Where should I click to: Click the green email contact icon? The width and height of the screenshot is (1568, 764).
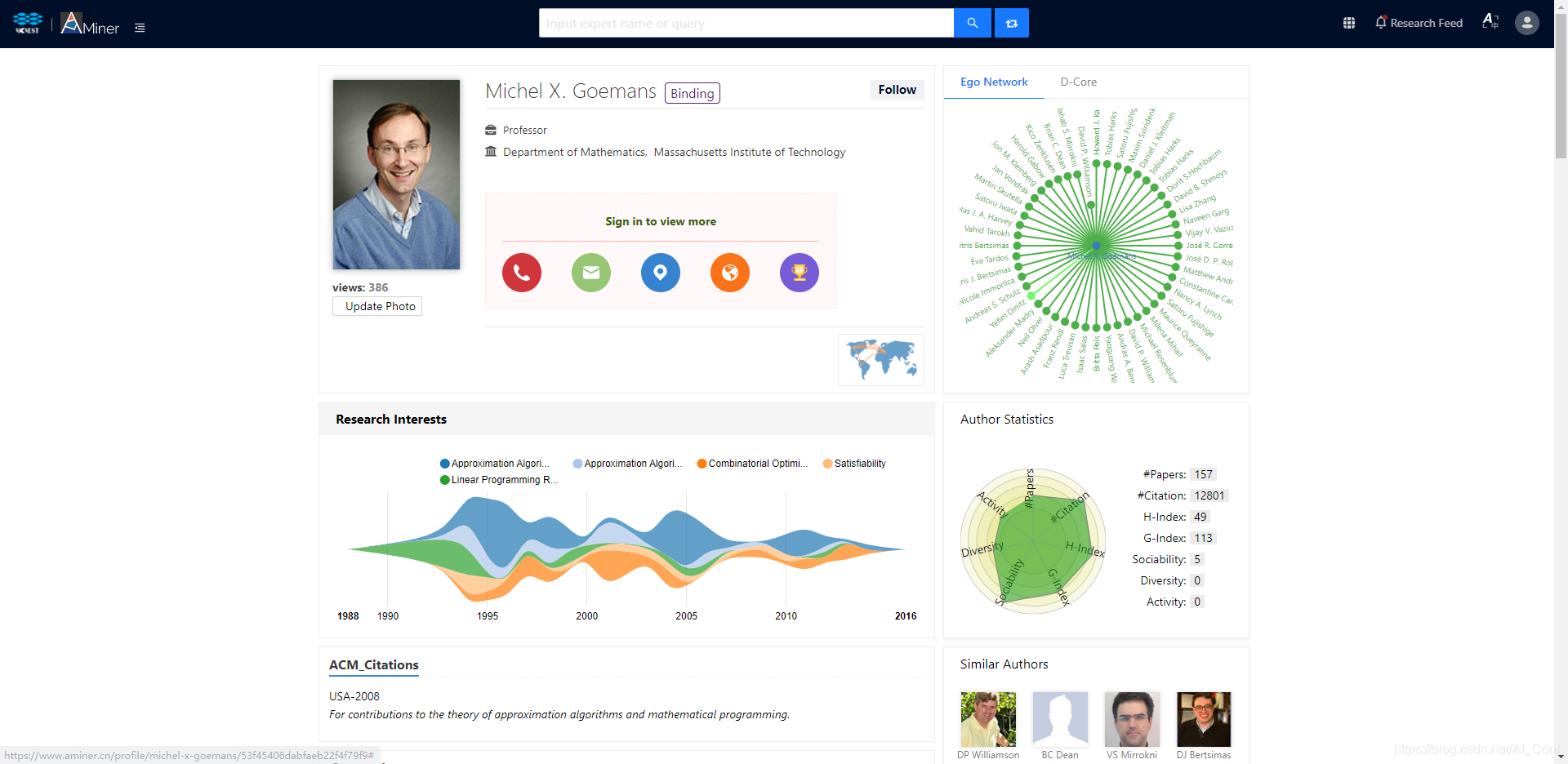pos(591,273)
